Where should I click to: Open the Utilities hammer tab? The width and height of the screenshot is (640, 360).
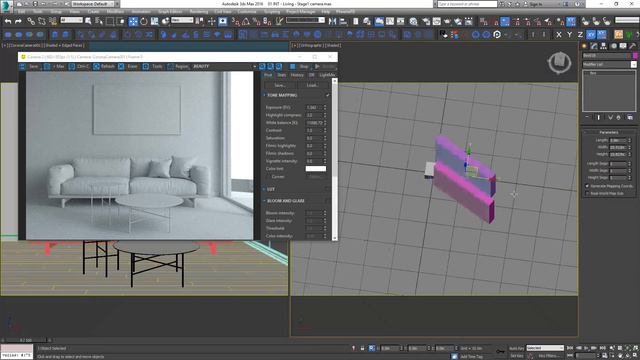tap(633, 46)
